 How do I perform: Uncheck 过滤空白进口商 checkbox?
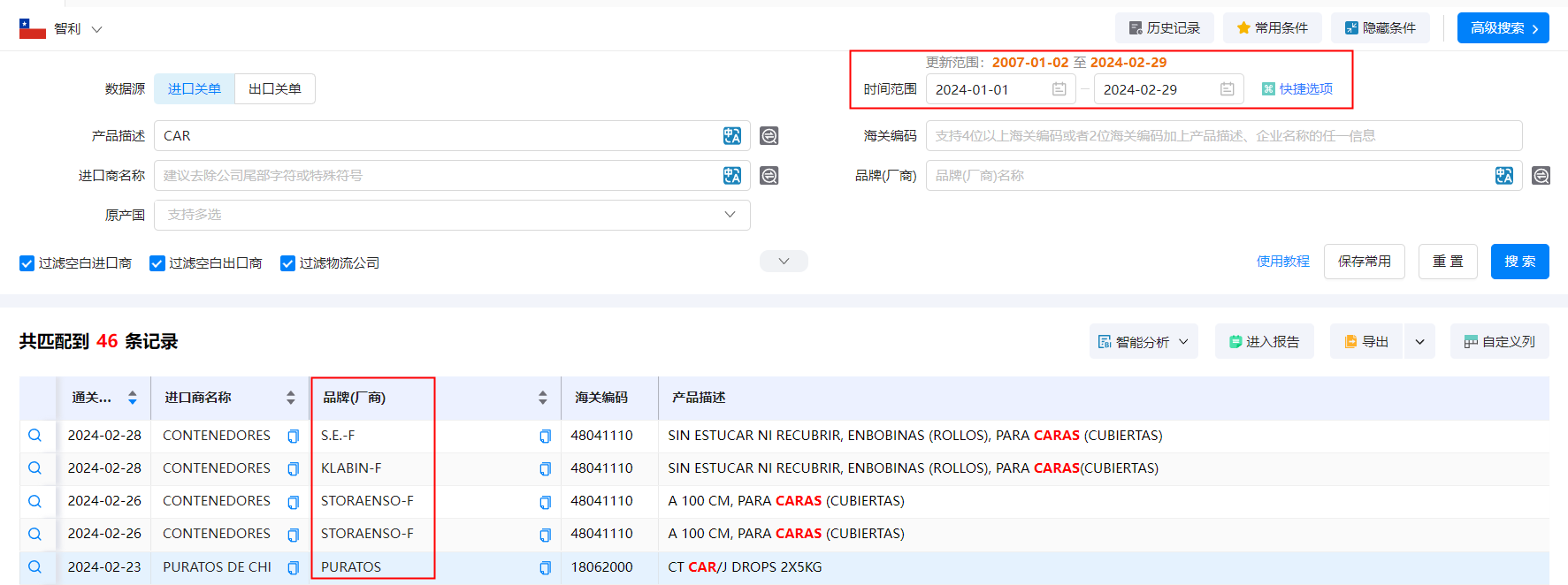[x=27, y=263]
